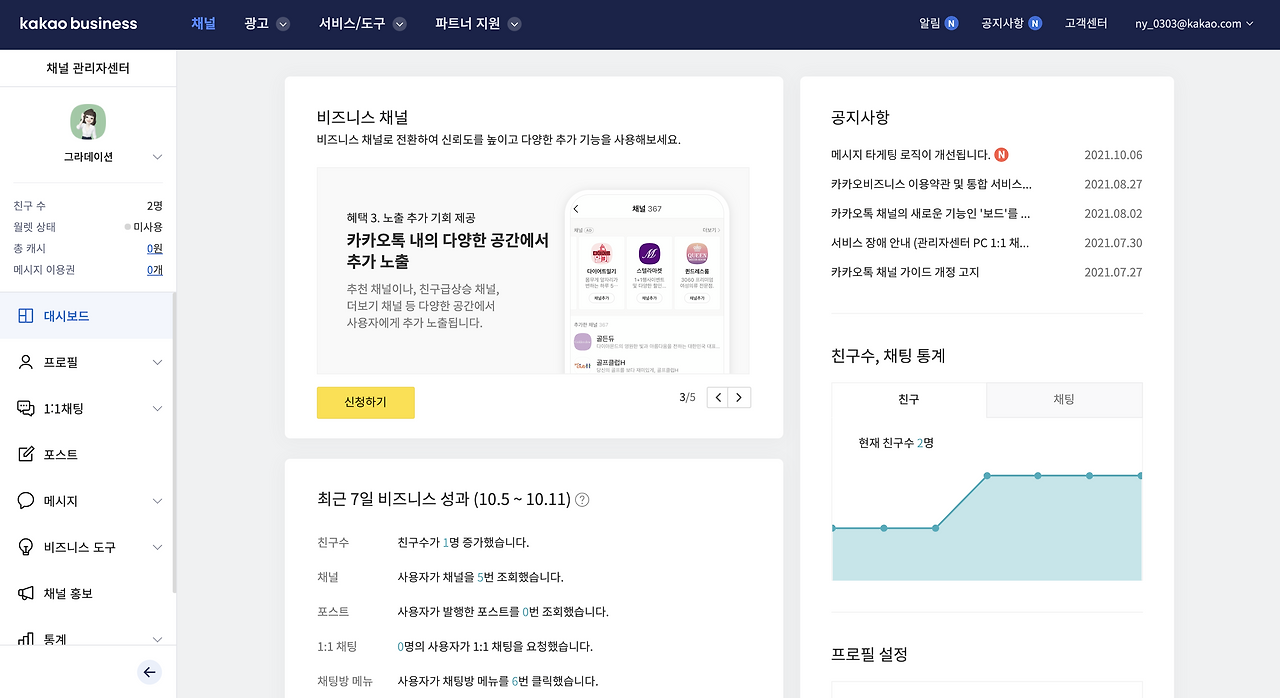Click 친구수가 1명 증가했습니다. row
This screenshot has height=698, width=1280.
pos(463,543)
